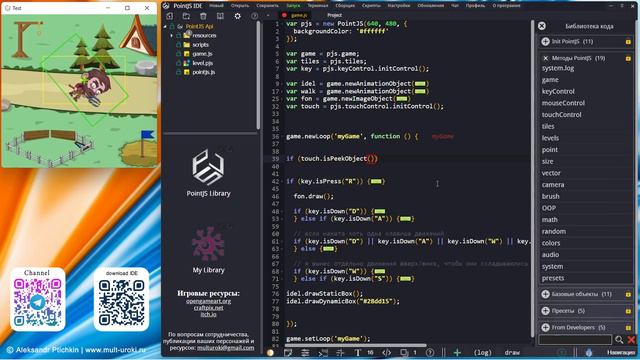Click the magnifier search icon in the library panel

pyautogui.click(x=619, y=339)
